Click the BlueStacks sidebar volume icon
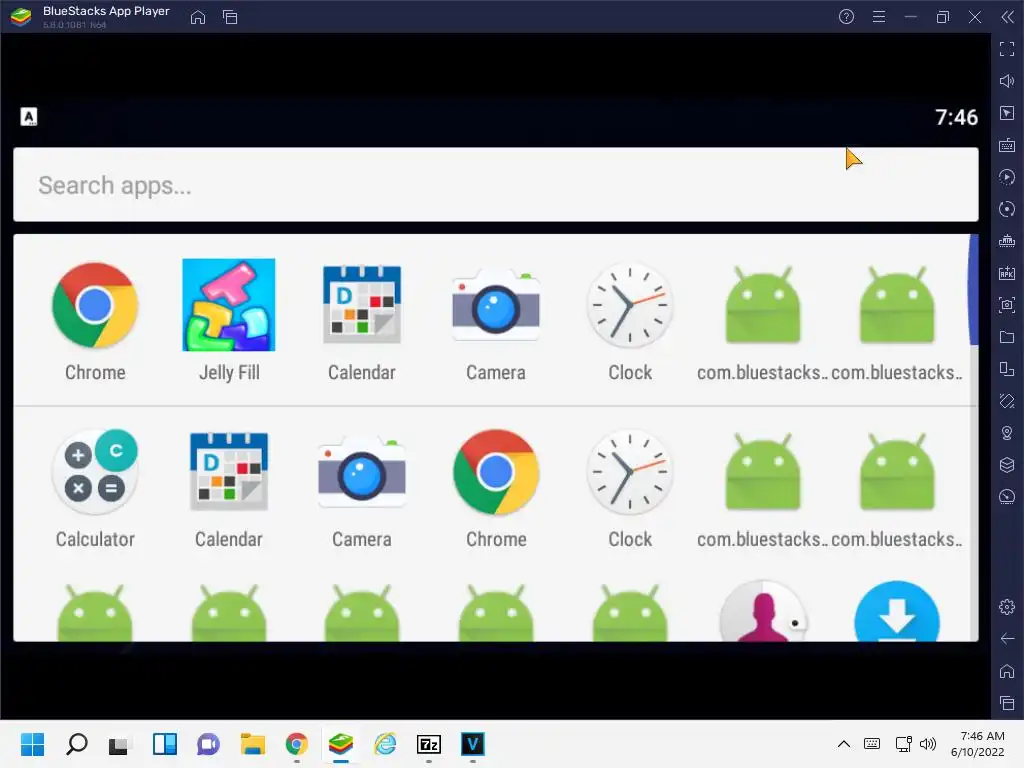This screenshot has width=1024, height=768. 1007,81
